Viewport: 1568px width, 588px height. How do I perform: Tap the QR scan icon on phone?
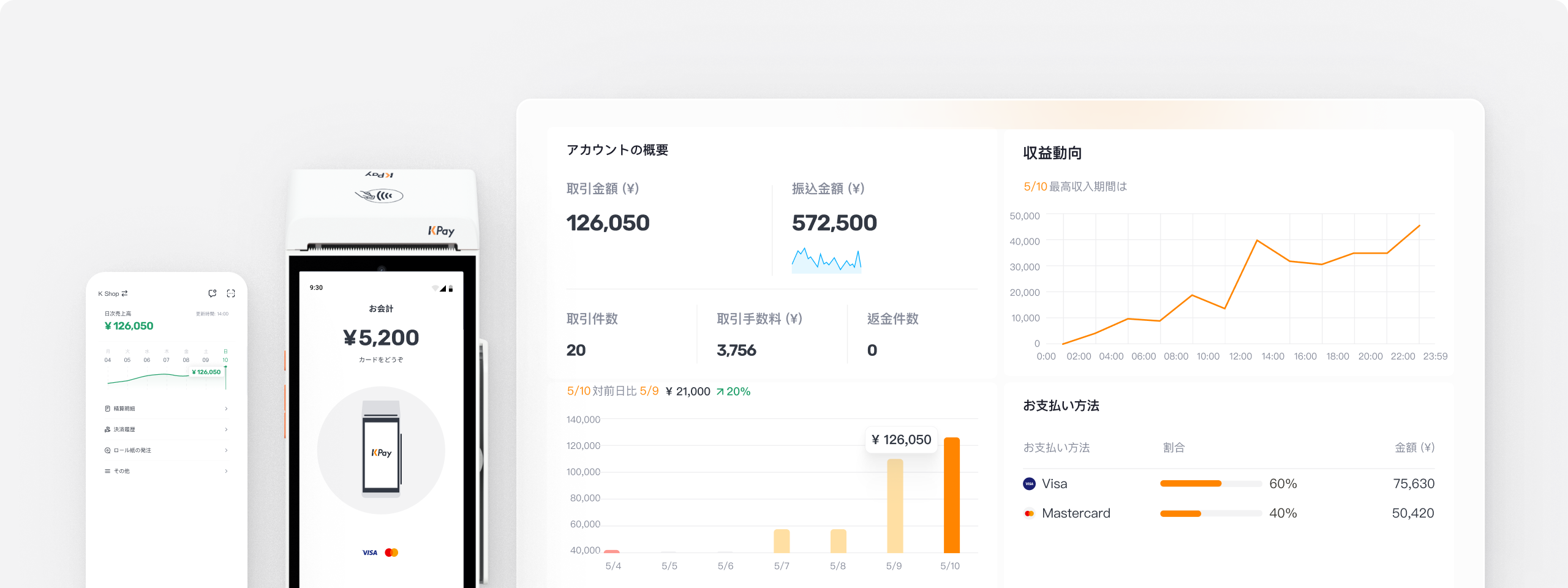[x=231, y=293]
